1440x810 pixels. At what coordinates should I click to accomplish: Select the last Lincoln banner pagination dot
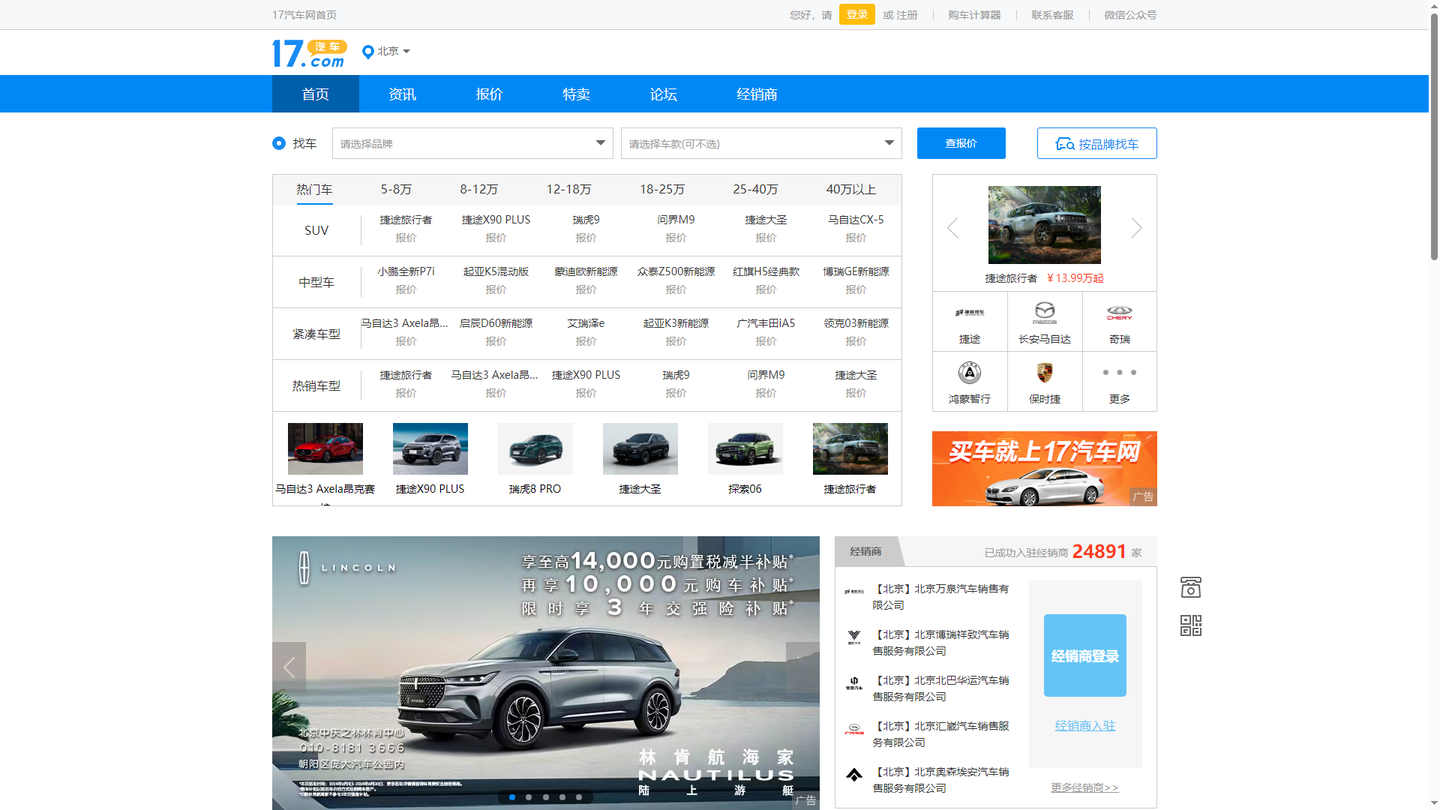(578, 797)
